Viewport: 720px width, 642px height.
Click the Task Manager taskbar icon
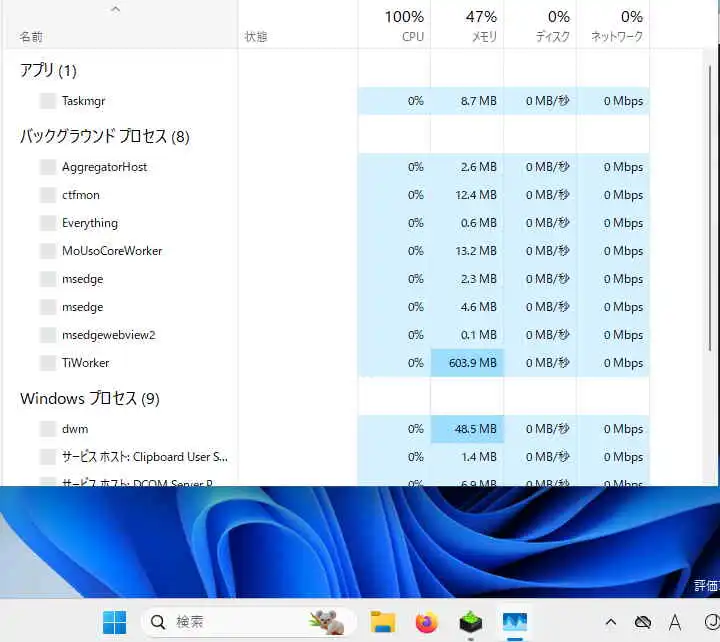tap(515, 623)
